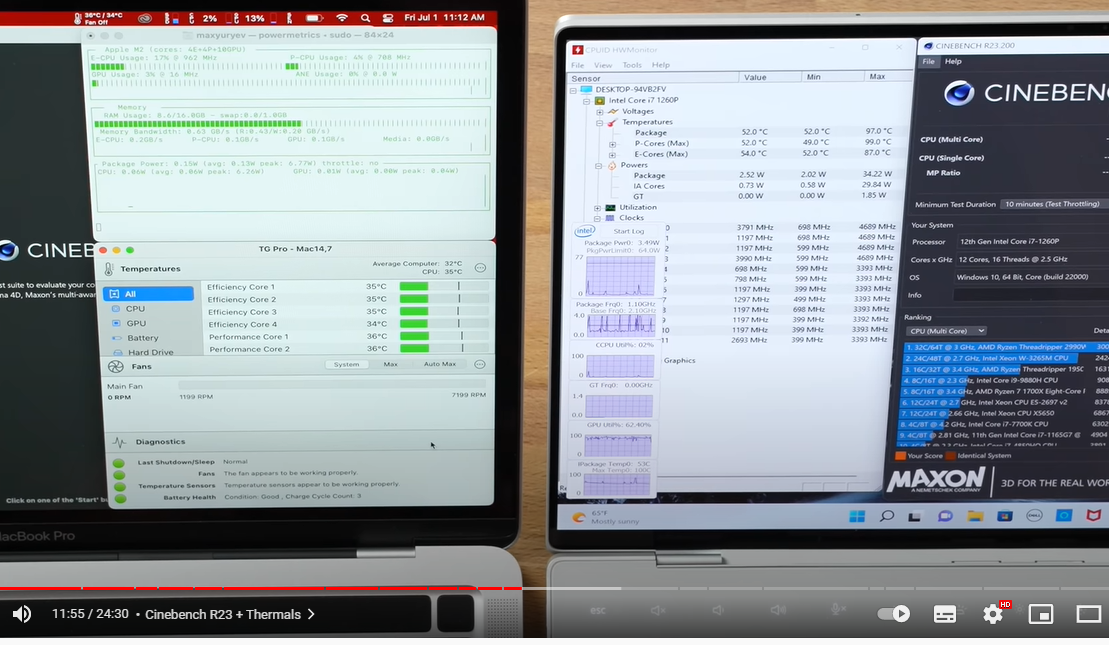
Task: Select the CPU category in TG Pro sidebar
Action: (135, 309)
